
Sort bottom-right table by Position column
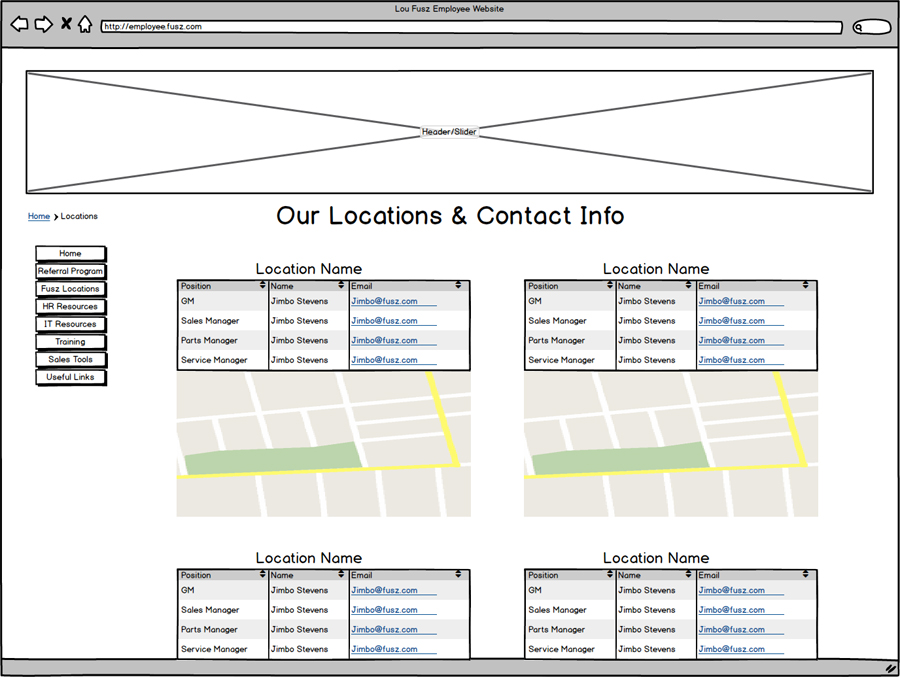coord(610,574)
